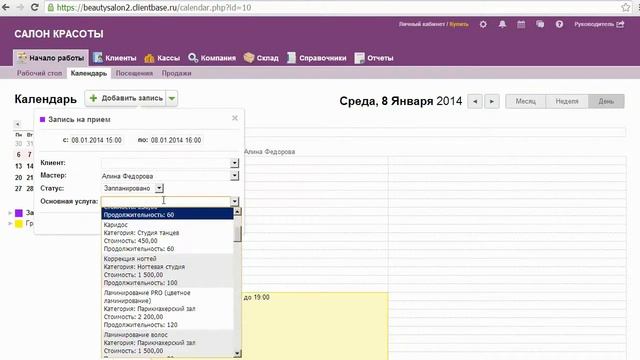Screen dimensions: 640x360
Task: Switch to Продажи subtab
Action: (x=176, y=73)
